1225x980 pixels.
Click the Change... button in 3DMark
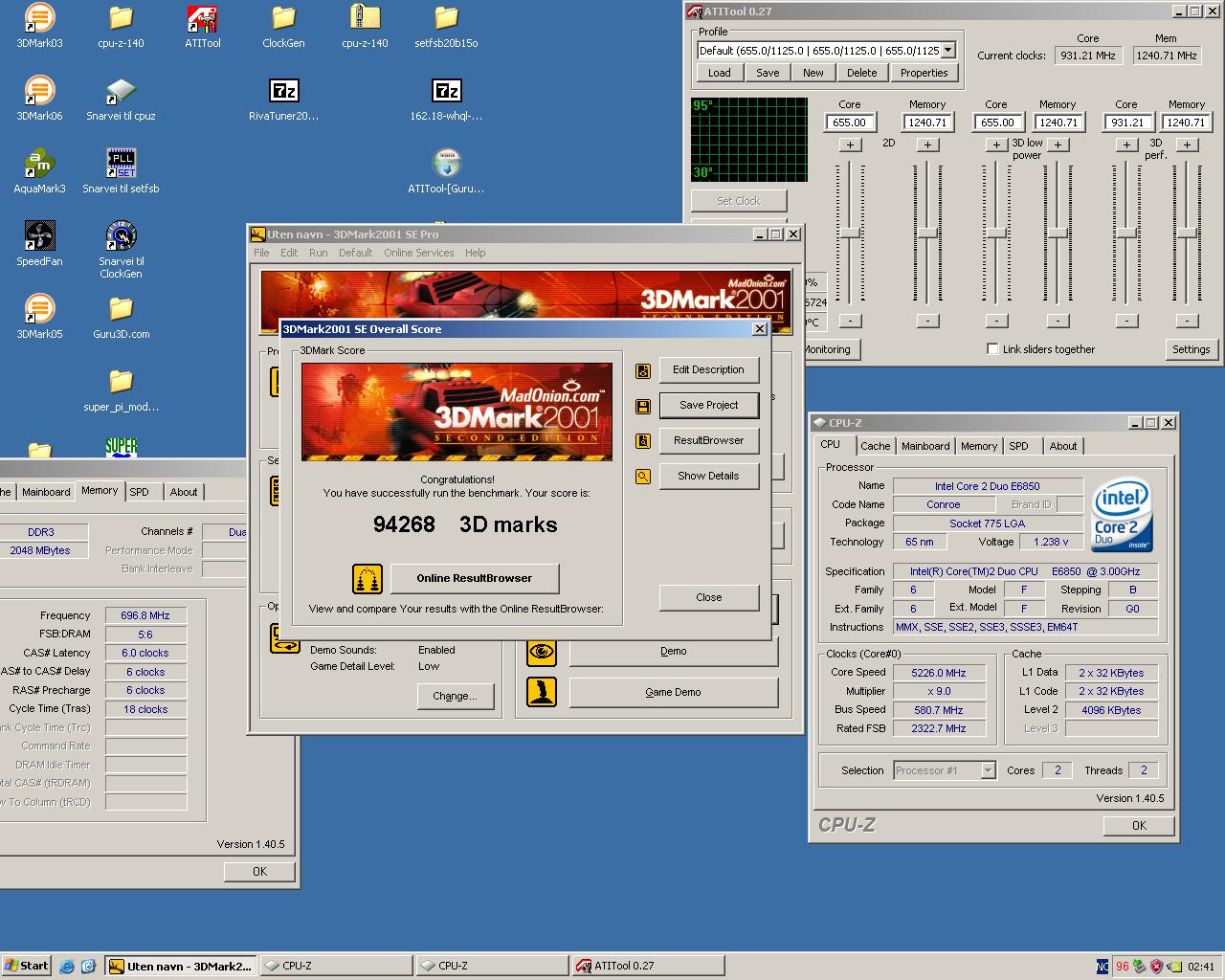455,696
